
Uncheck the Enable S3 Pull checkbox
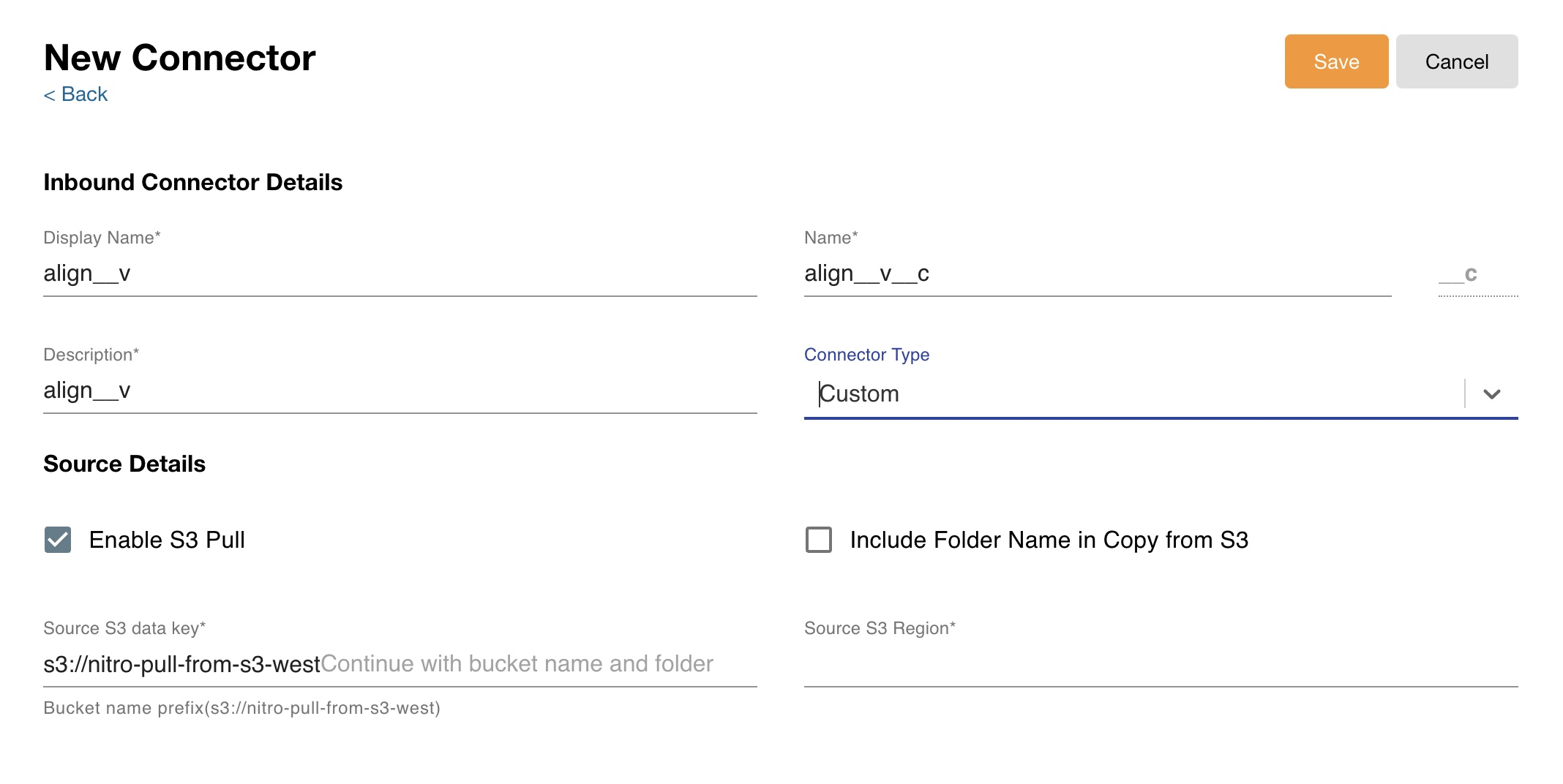(x=58, y=540)
